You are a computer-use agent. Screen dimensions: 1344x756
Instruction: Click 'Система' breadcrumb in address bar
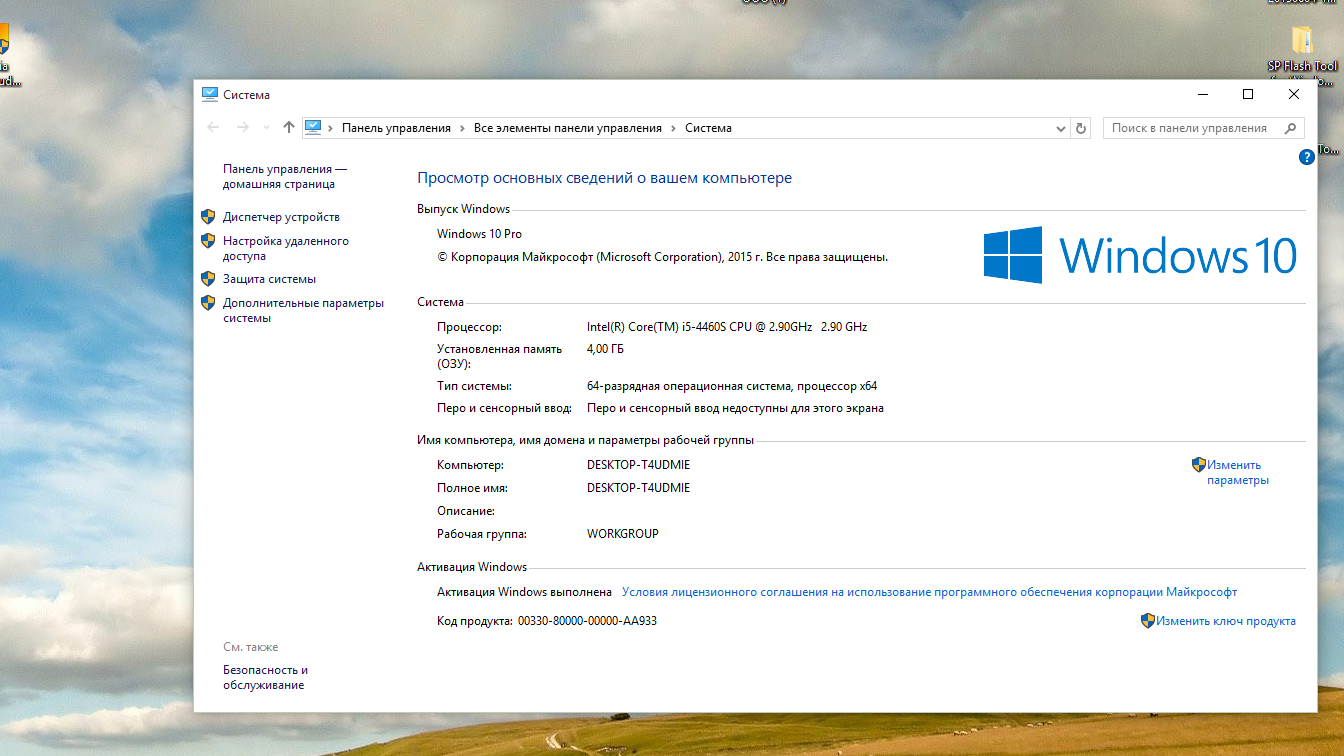tap(708, 128)
